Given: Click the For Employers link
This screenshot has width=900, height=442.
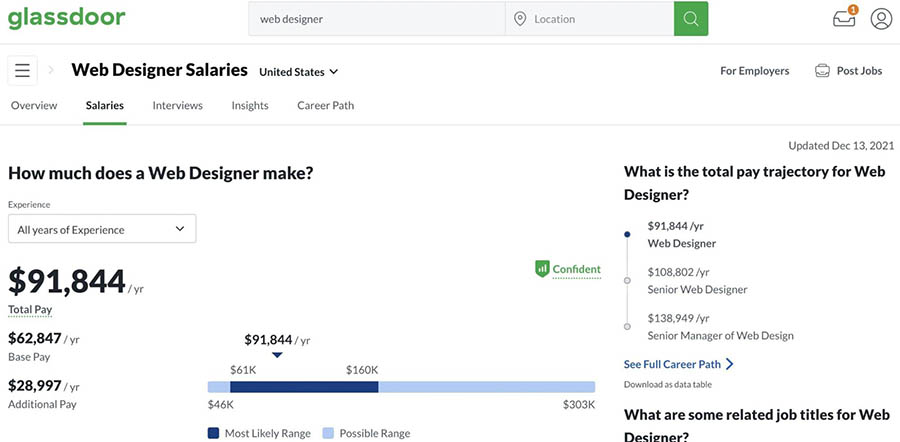Looking at the screenshot, I should pos(754,71).
